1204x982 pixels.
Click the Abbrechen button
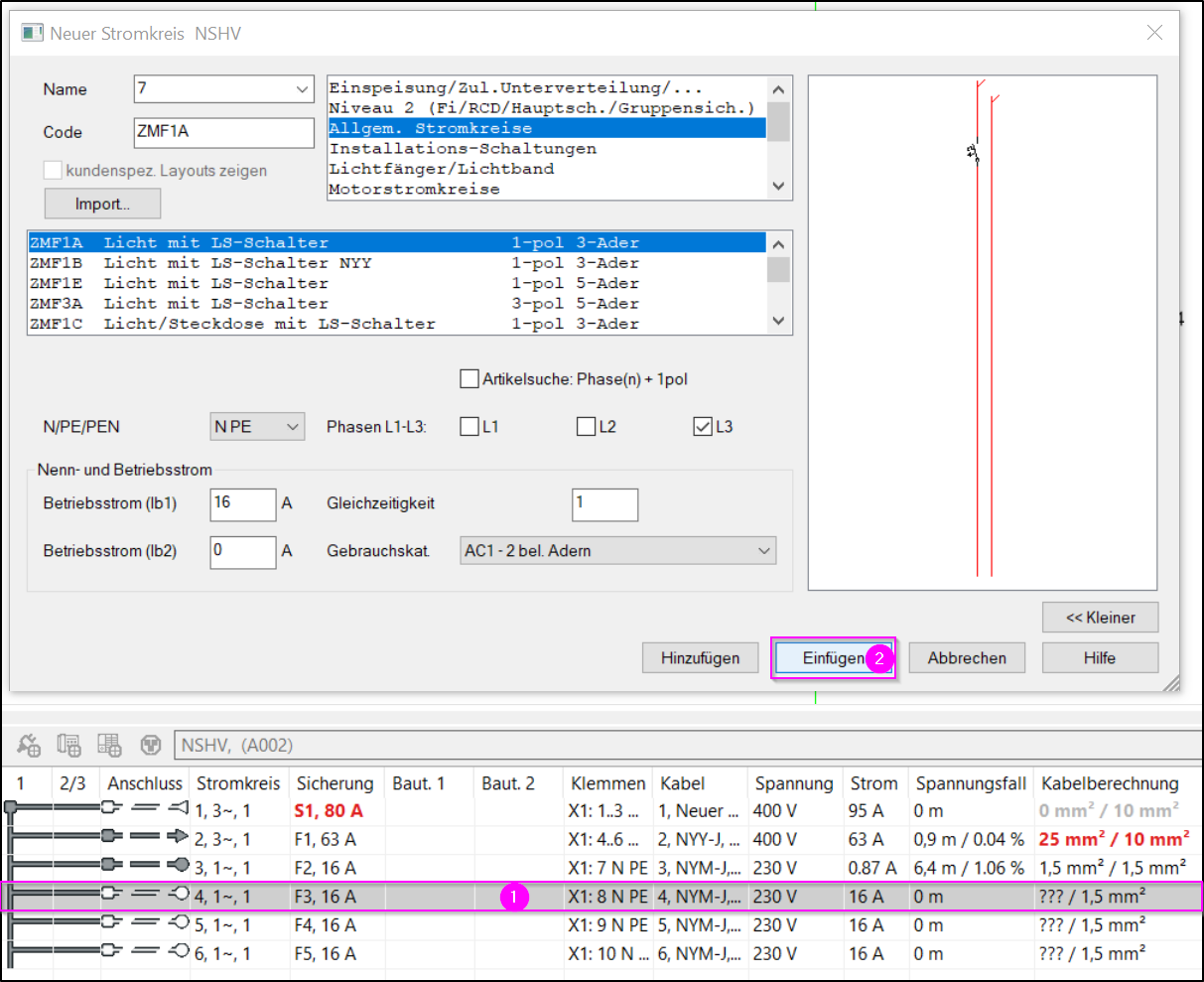(x=967, y=657)
